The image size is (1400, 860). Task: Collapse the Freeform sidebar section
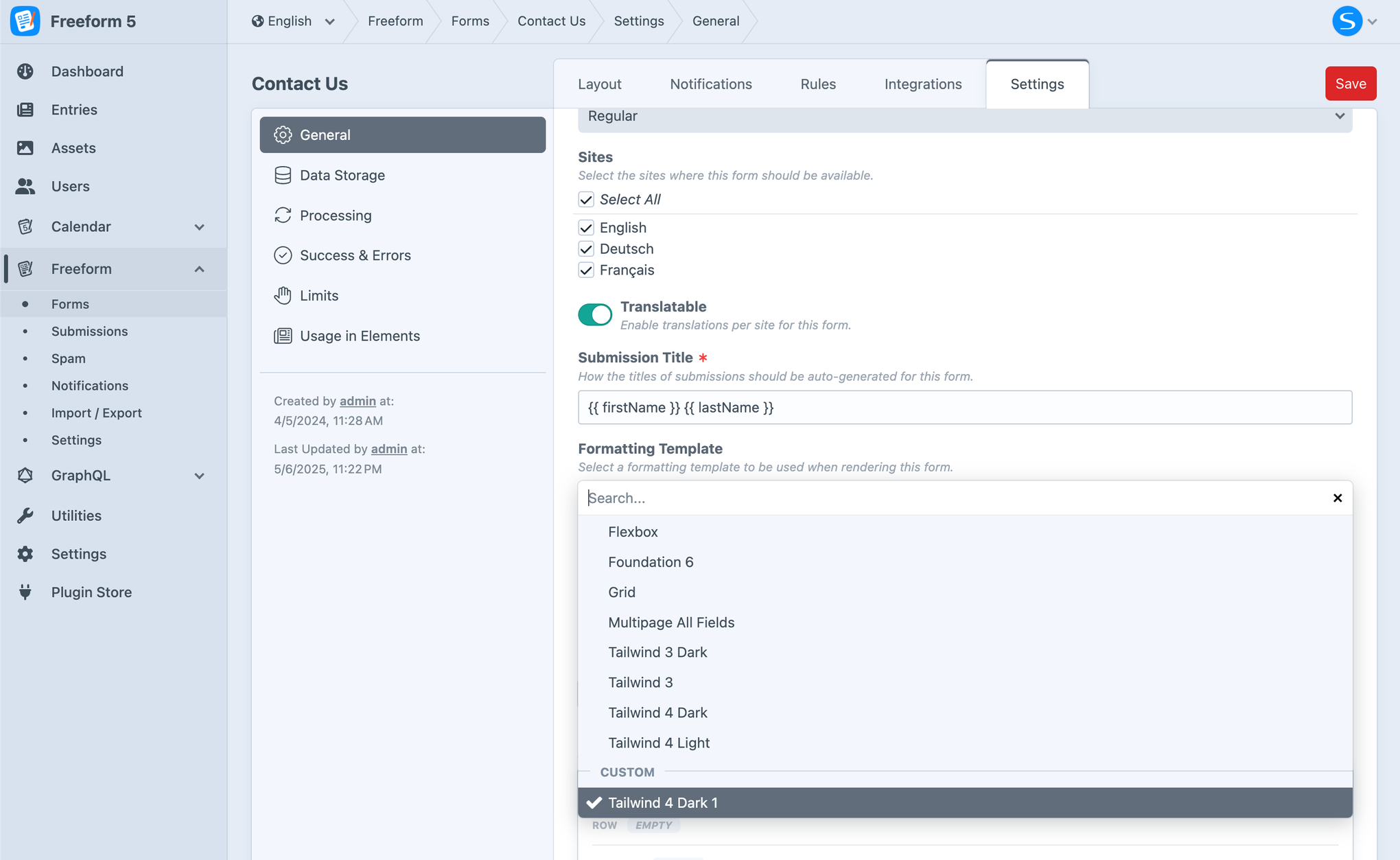pyautogui.click(x=199, y=268)
